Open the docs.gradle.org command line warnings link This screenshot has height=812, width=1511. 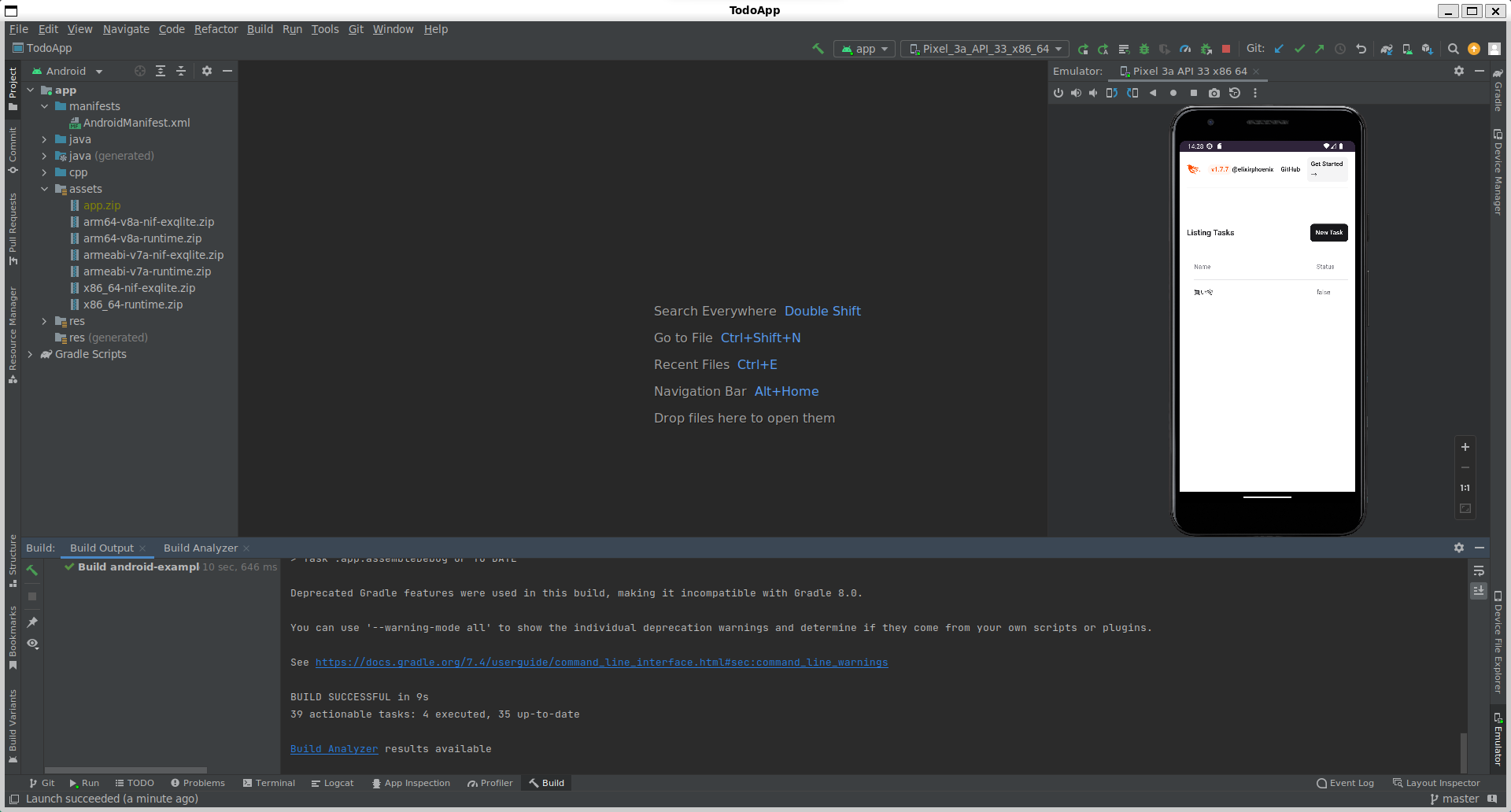click(601, 663)
